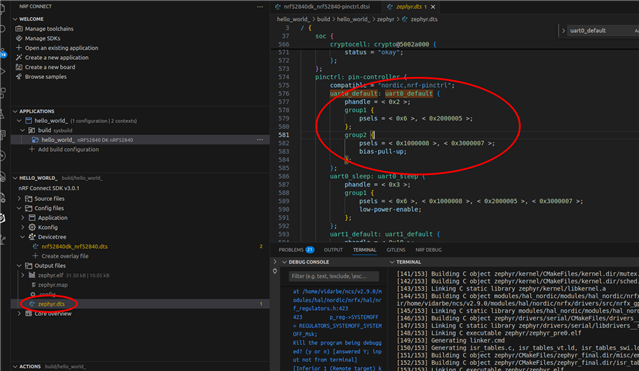Click build breadcrumb in editor path
The width and height of the screenshot is (639, 371).
tap(323, 19)
